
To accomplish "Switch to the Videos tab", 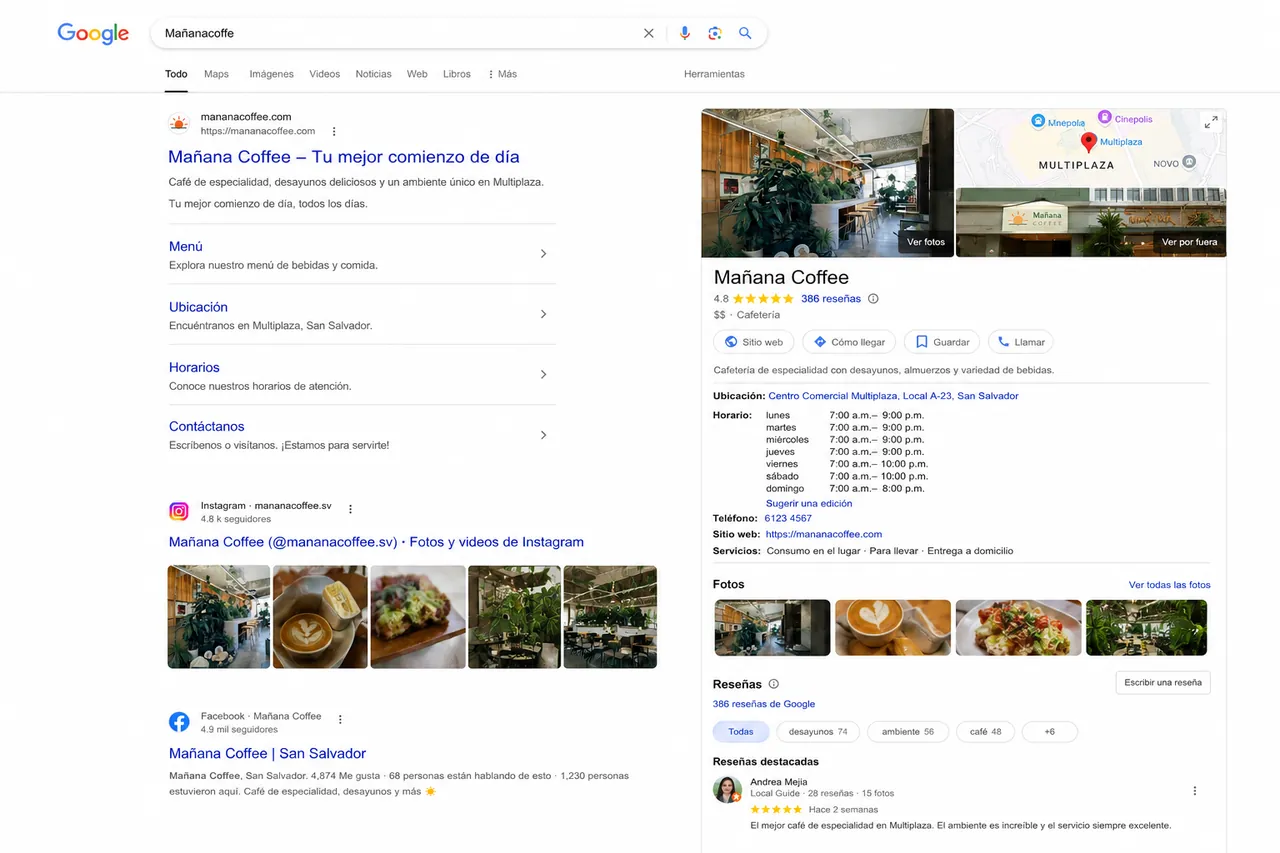I will pyautogui.click(x=324, y=74).
